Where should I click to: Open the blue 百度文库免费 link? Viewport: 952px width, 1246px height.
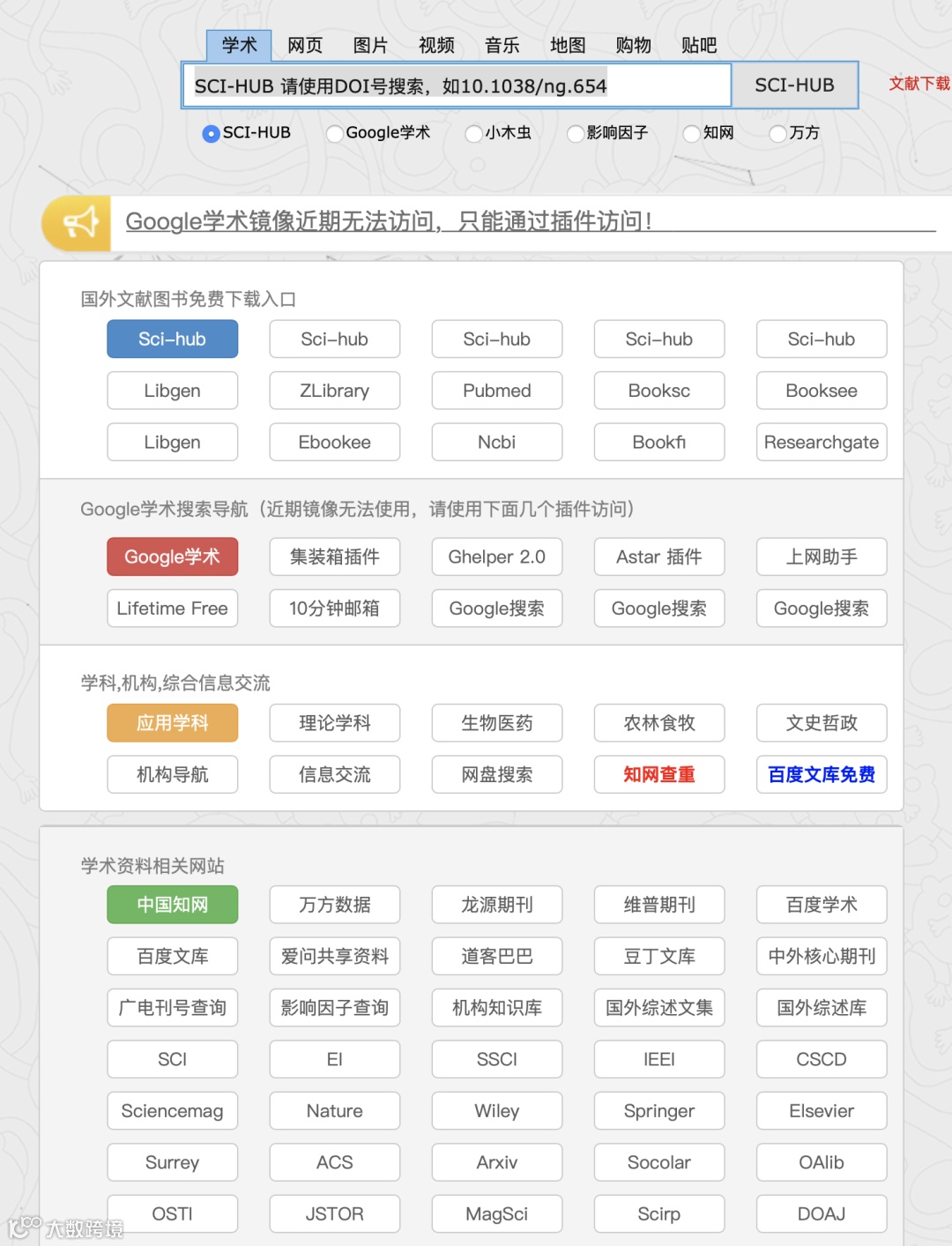tap(822, 774)
